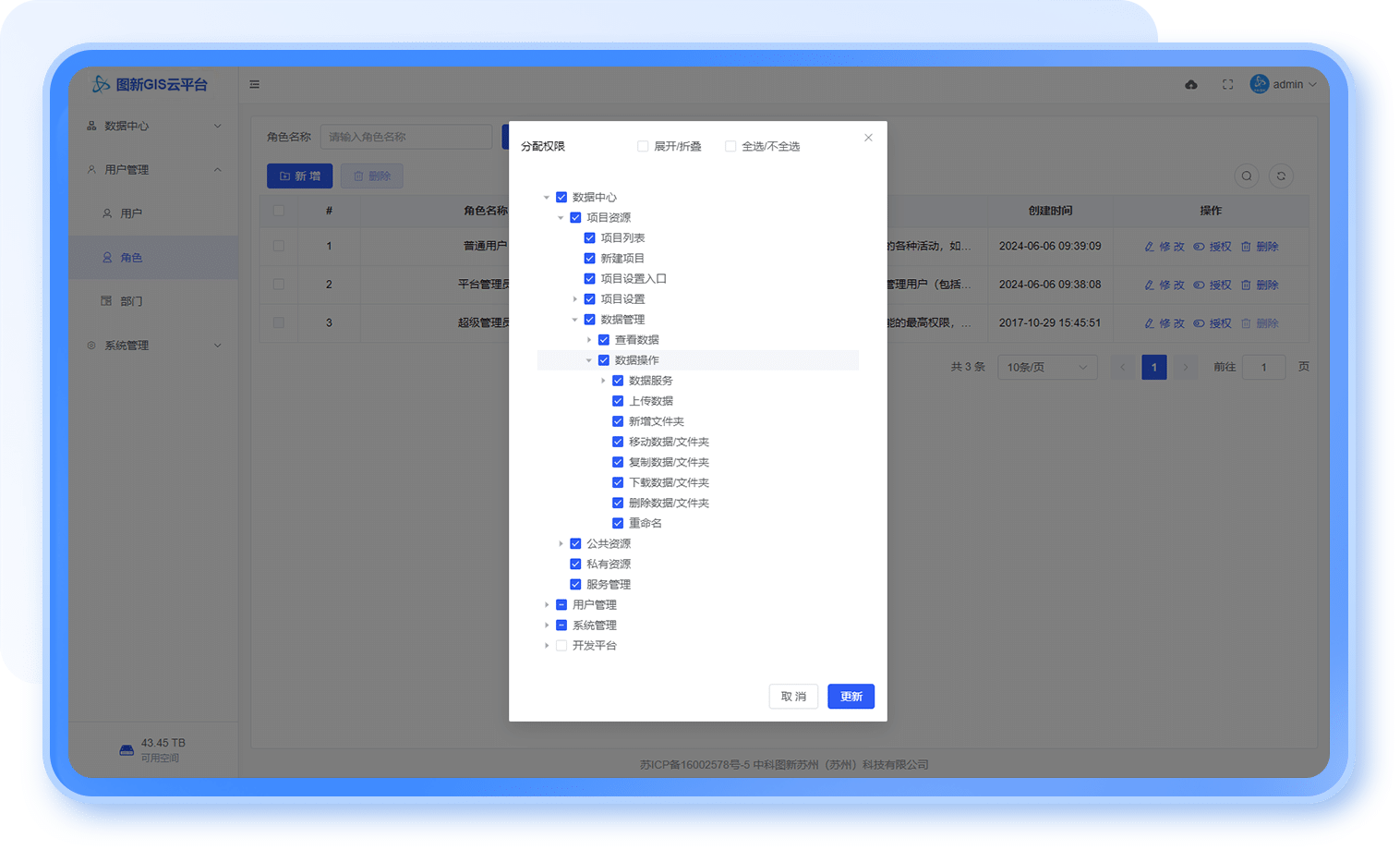1400x850 pixels.
Task: Click the admin avatar icon
Action: [1259, 84]
